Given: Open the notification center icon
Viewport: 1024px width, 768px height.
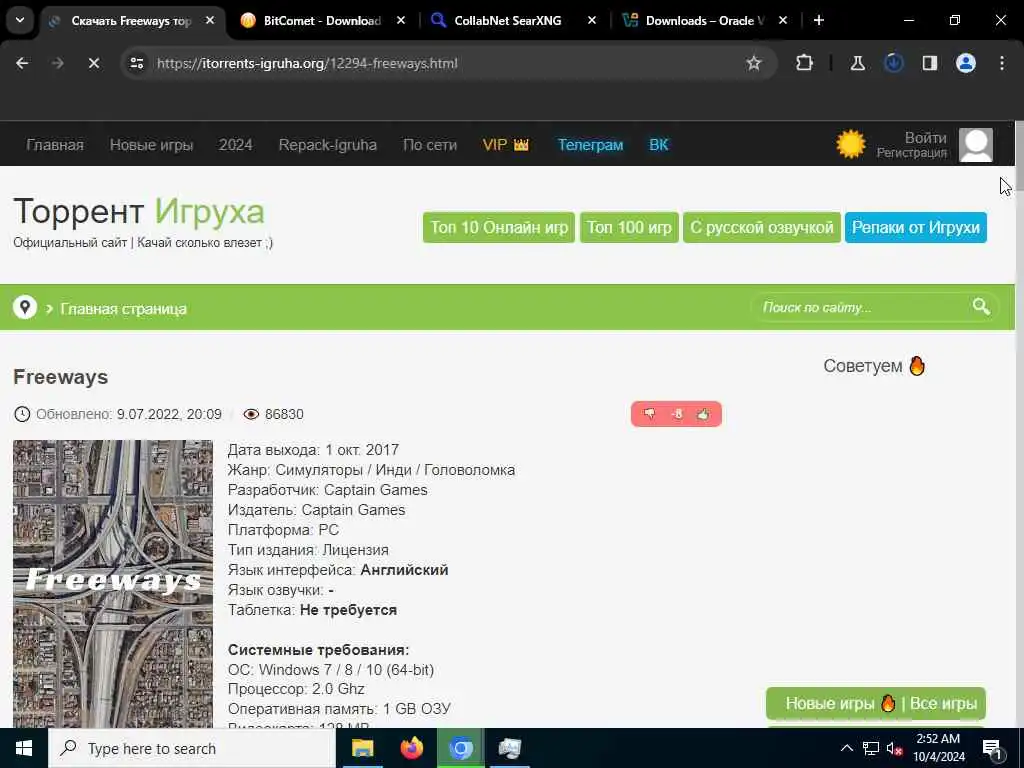Looking at the screenshot, I should (x=992, y=749).
